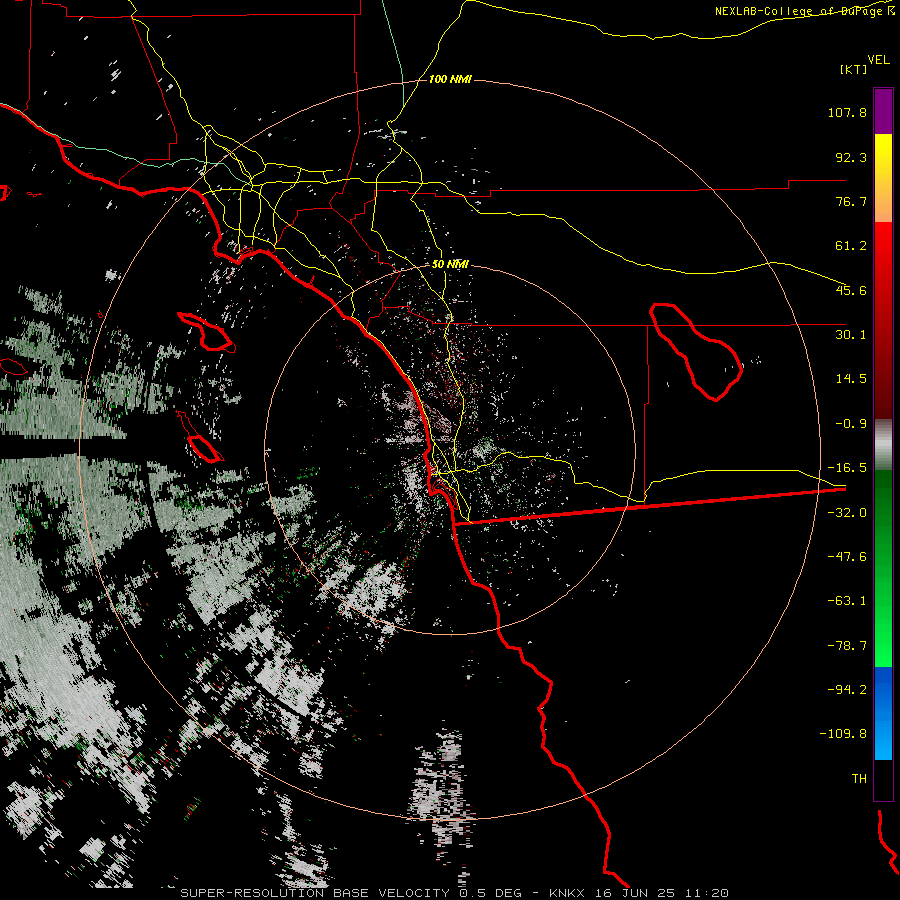
Task: Click the 11:20 timestamp in caption
Action: pyautogui.click(x=707, y=893)
